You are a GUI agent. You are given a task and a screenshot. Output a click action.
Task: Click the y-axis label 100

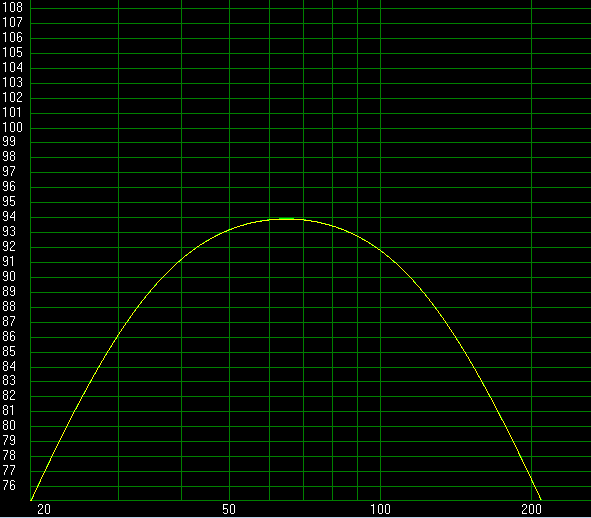12,127
